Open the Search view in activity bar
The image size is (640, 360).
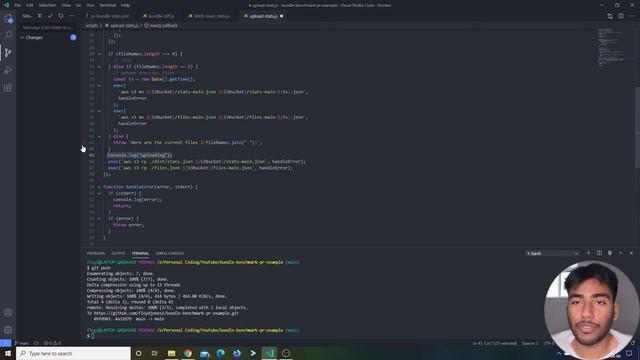tap(8, 36)
